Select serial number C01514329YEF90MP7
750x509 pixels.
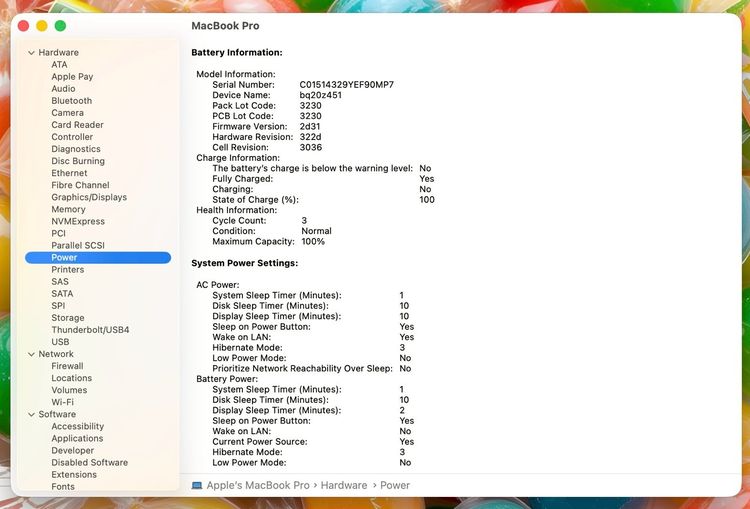347,85
